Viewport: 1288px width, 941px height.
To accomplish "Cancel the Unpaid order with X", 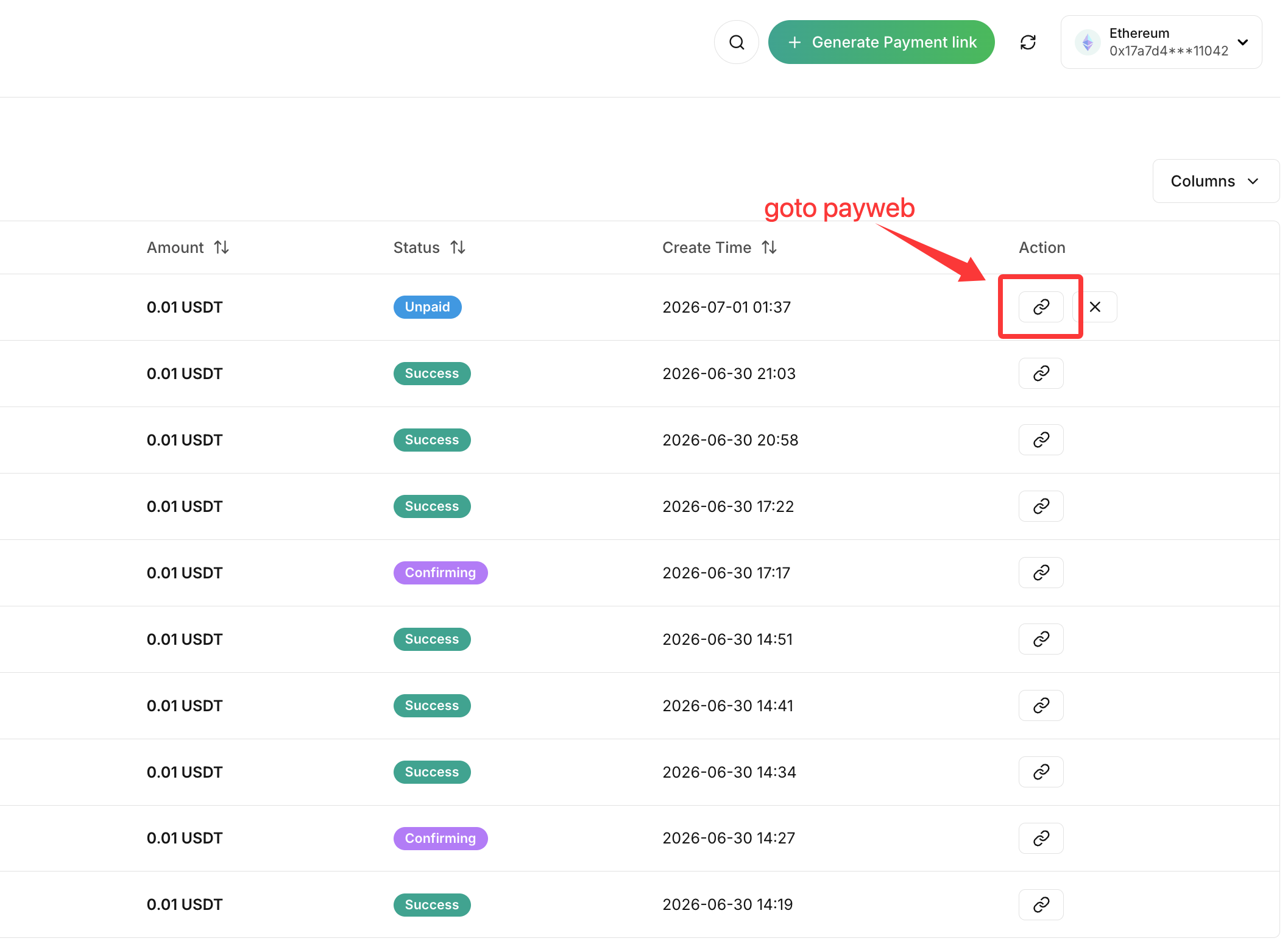I will pyautogui.click(x=1095, y=307).
